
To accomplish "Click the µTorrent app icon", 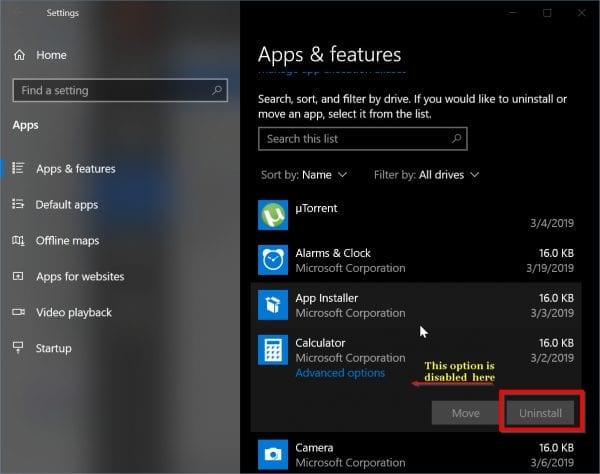I will tap(273, 215).
